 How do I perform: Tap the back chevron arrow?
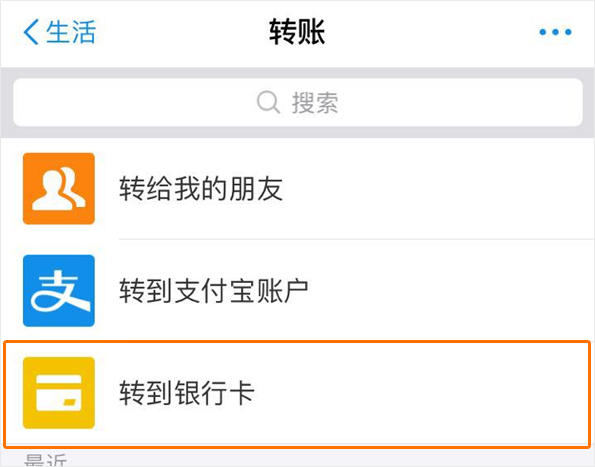31,32
